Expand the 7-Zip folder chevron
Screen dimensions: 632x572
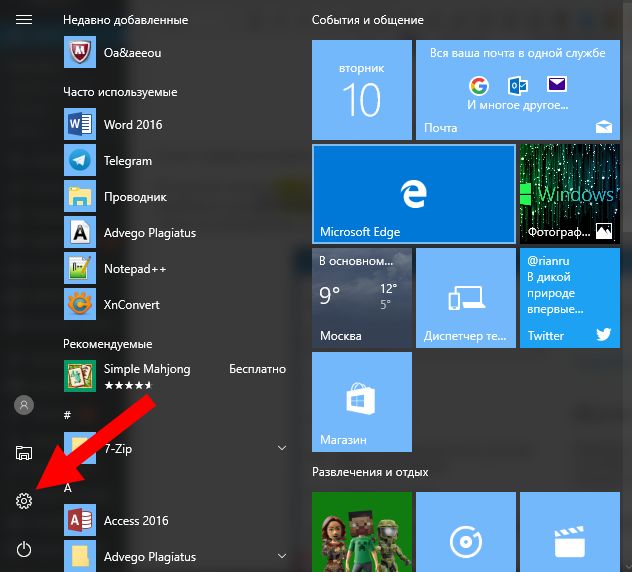[x=282, y=449]
